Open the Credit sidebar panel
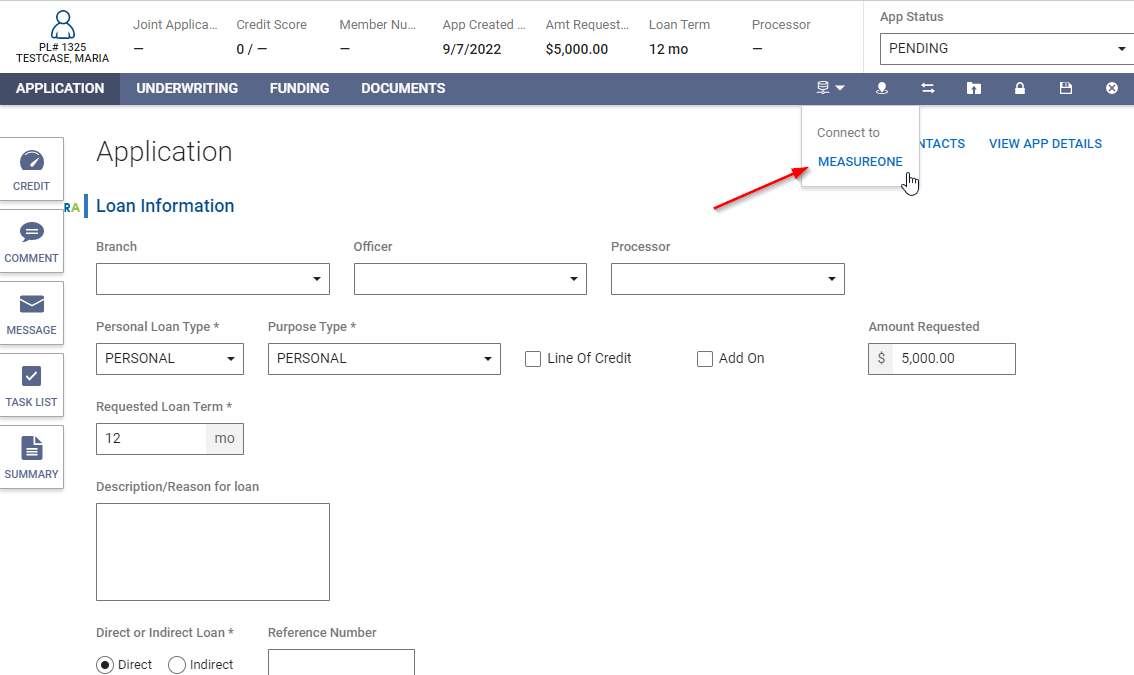This screenshot has width=1134, height=675. click(31, 168)
